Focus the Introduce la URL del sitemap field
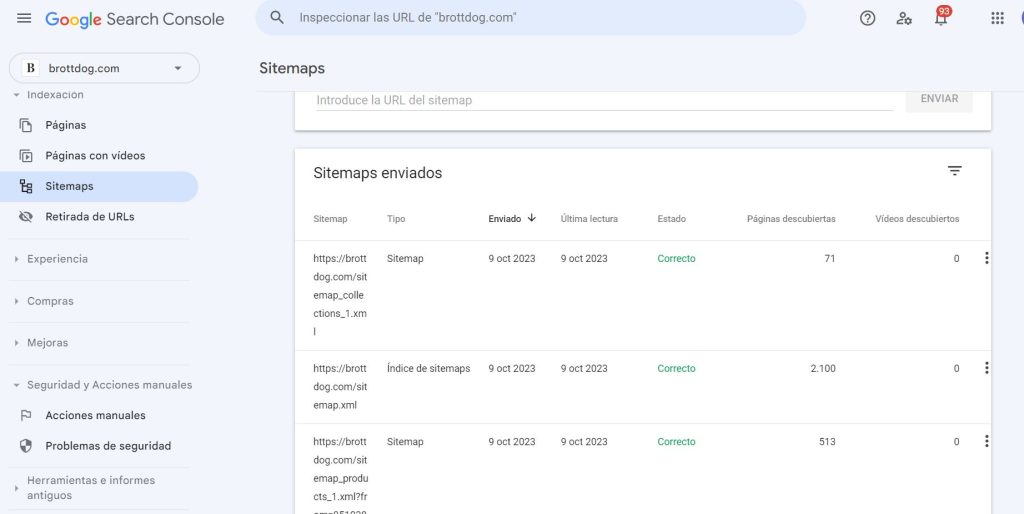Screen dimensions: 1024x514 coord(605,100)
